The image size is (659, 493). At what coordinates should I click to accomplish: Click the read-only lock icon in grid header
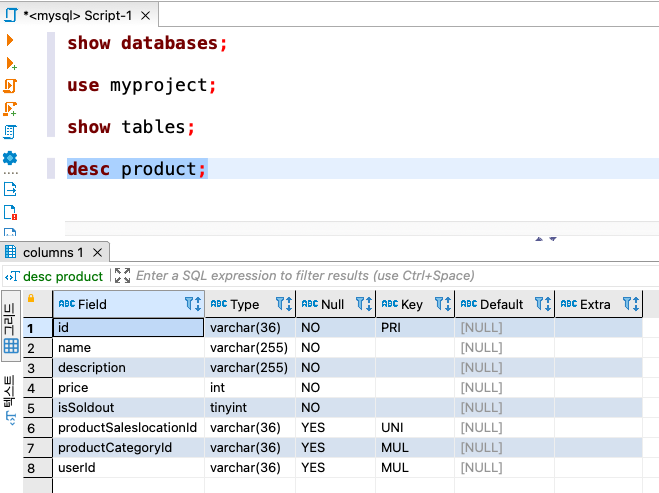[x=31, y=298]
